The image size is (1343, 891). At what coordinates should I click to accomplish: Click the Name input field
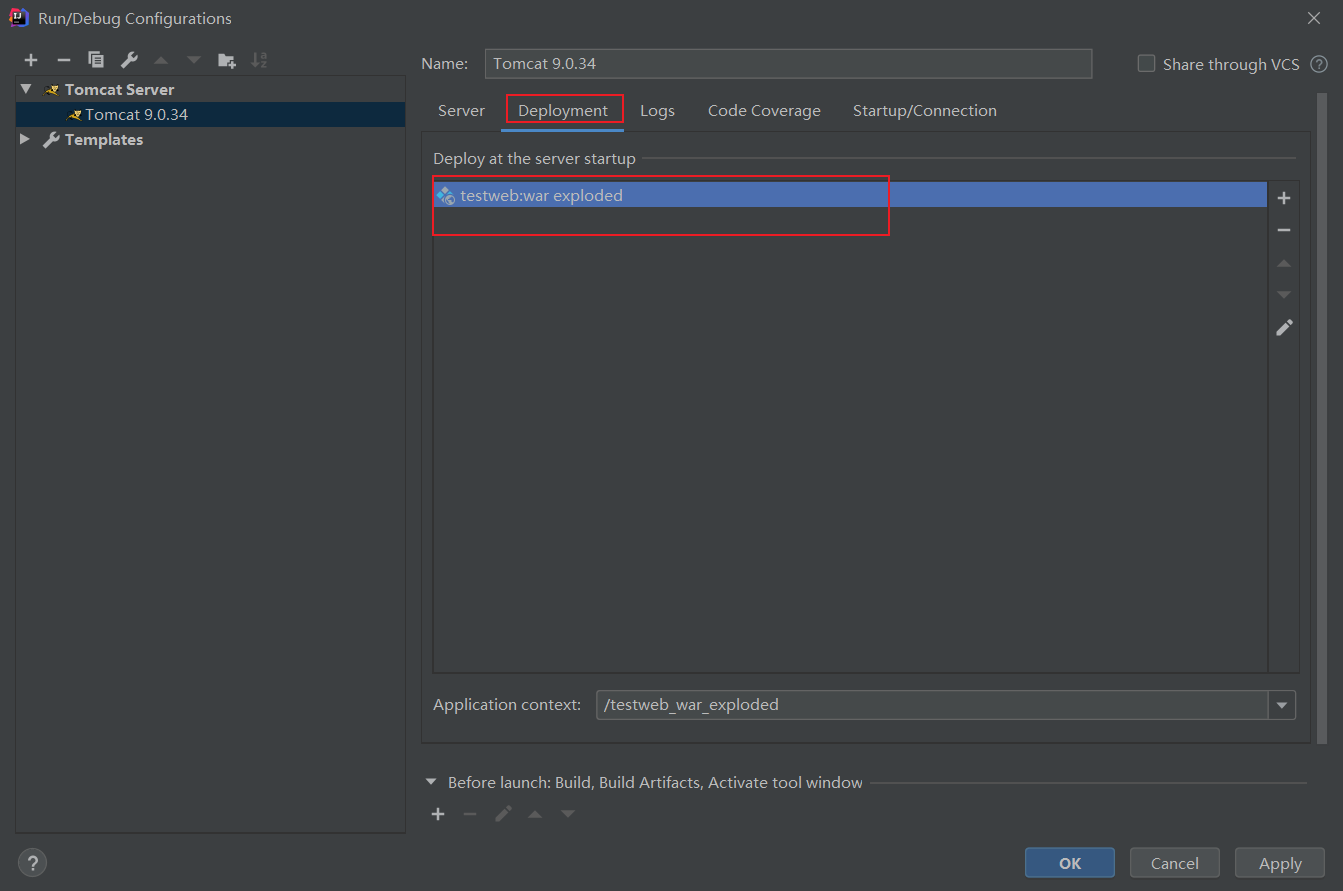pos(788,63)
